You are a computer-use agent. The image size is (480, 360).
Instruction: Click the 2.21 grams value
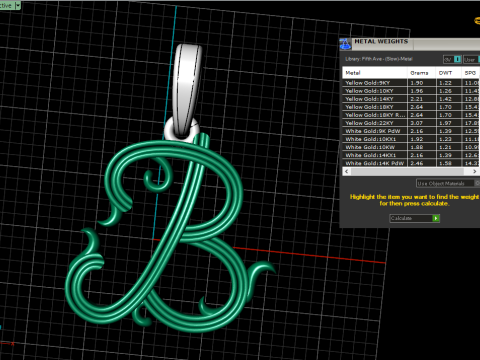pyautogui.click(x=417, y=99)
